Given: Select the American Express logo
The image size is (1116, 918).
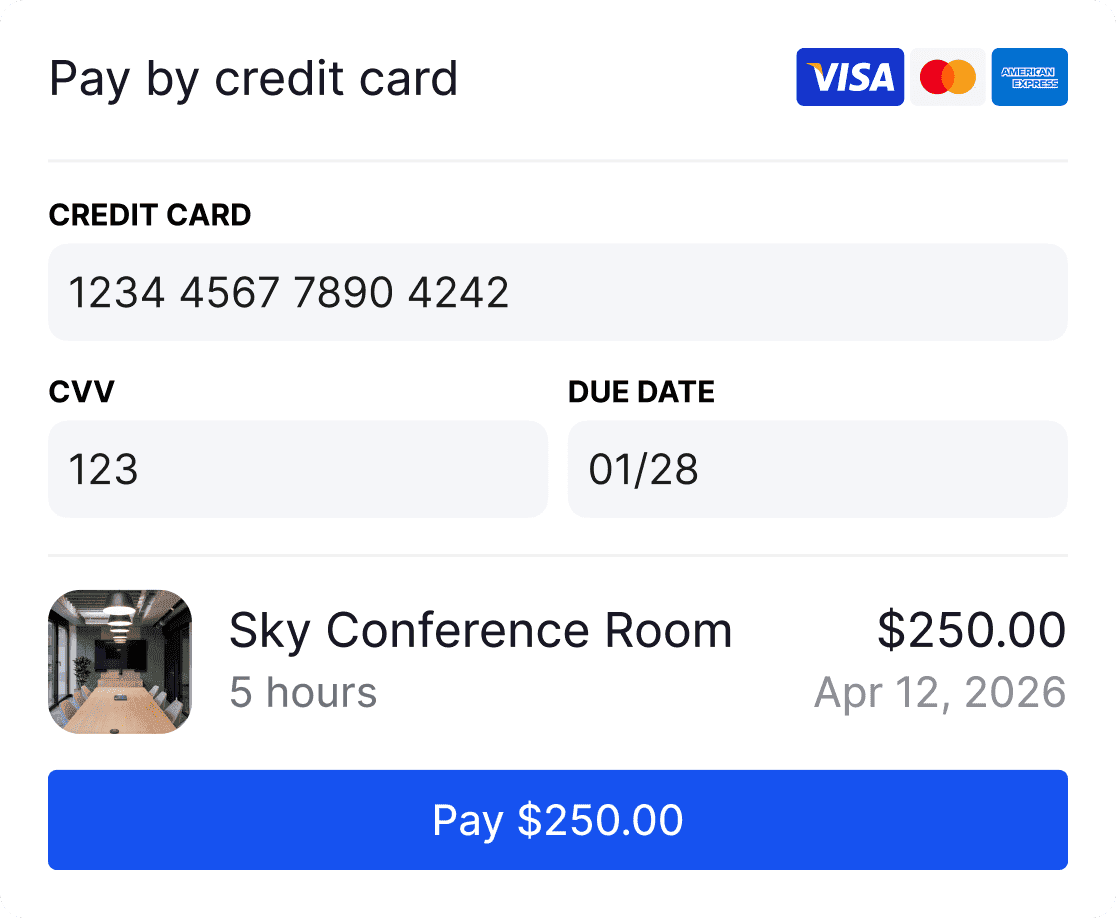Looking at the screenshot, I should coord(1029,76).
